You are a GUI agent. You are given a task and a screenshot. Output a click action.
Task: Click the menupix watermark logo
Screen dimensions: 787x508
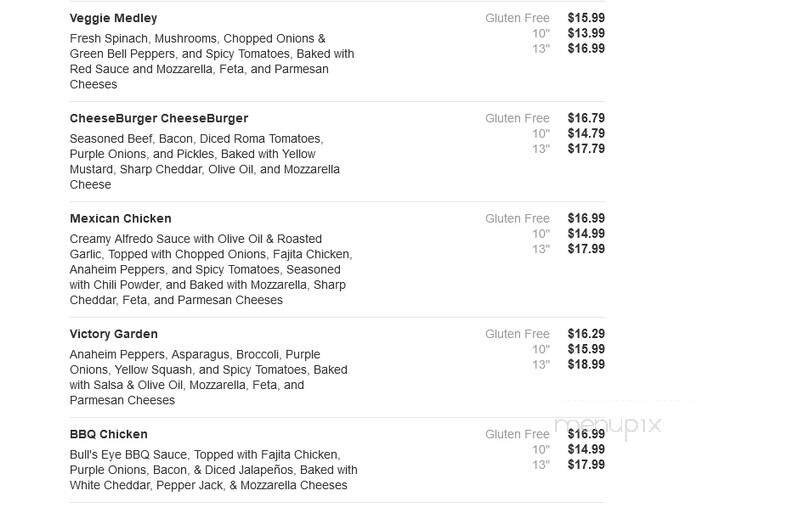point(621,425)
